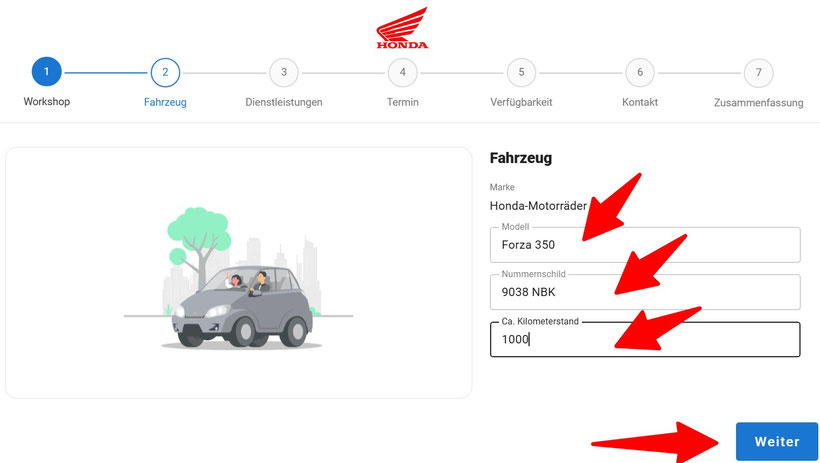Select the Fahrzeug step label
This screenshot has width=820, height=463.
(165, 102)
